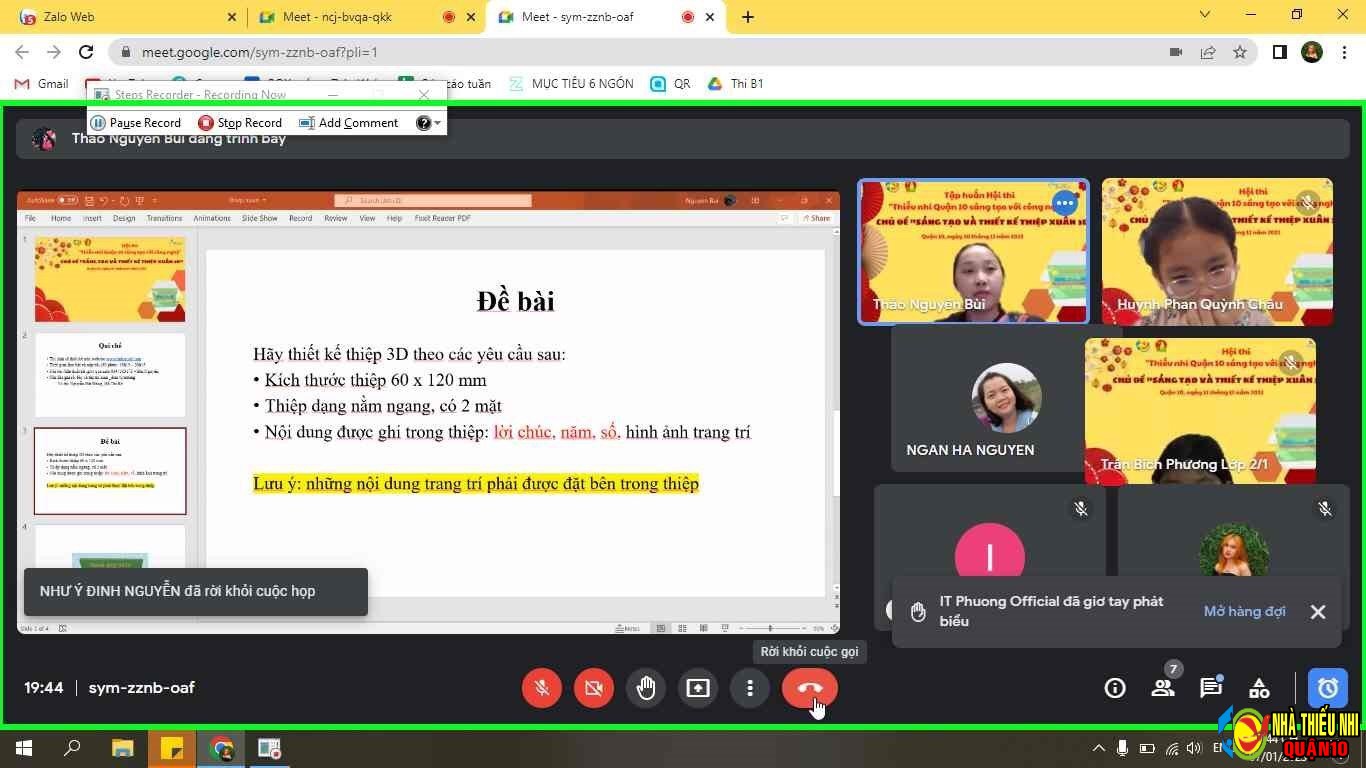Image resolution: width=1366 pixels, height=768 pixels.
Task: Go back in browser history
Action: (22, 52)
